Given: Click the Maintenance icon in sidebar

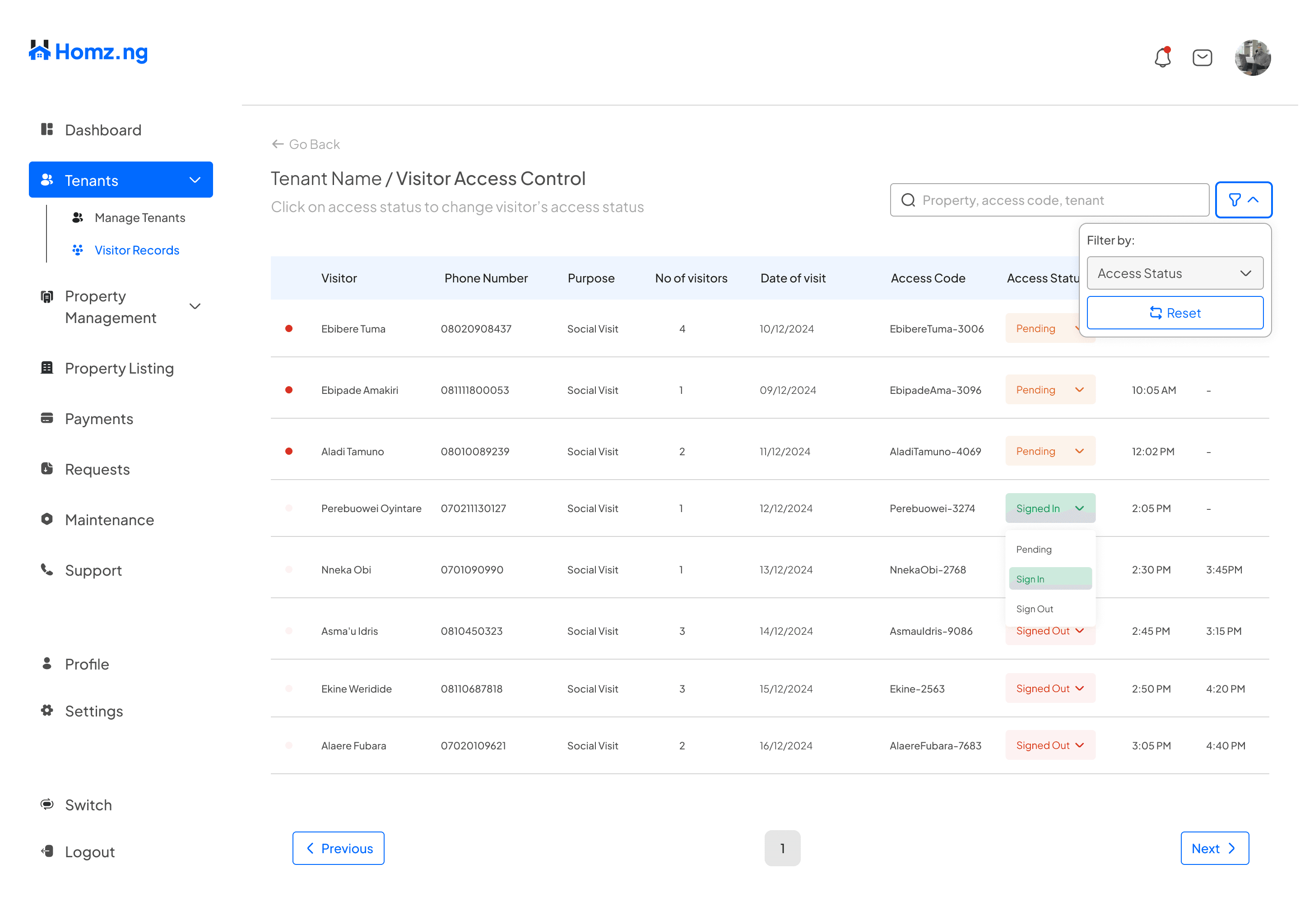Looking at the screenshot, I should pyautogui.click(x=46, y=519).
